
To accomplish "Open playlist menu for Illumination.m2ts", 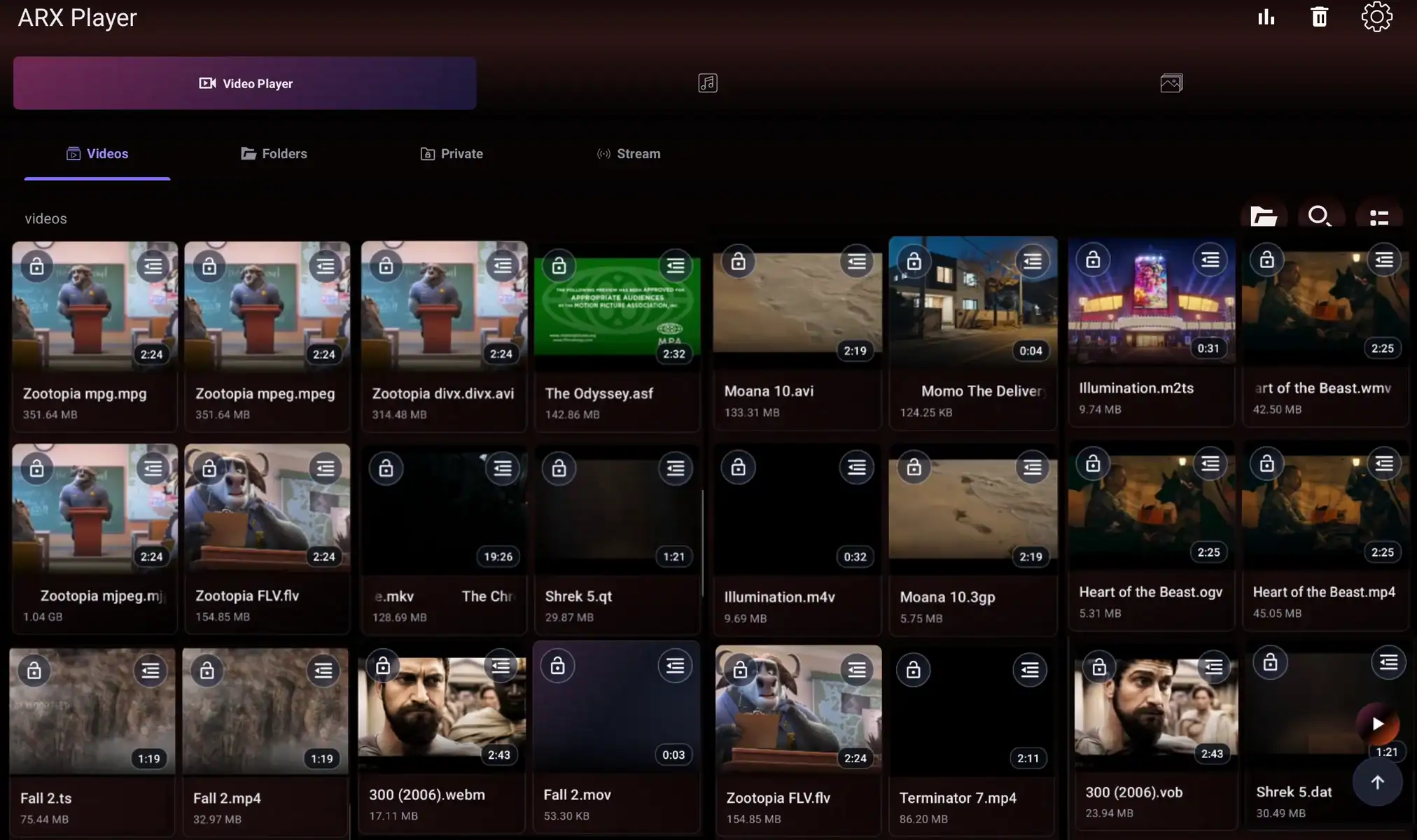I will [1210, 260].
